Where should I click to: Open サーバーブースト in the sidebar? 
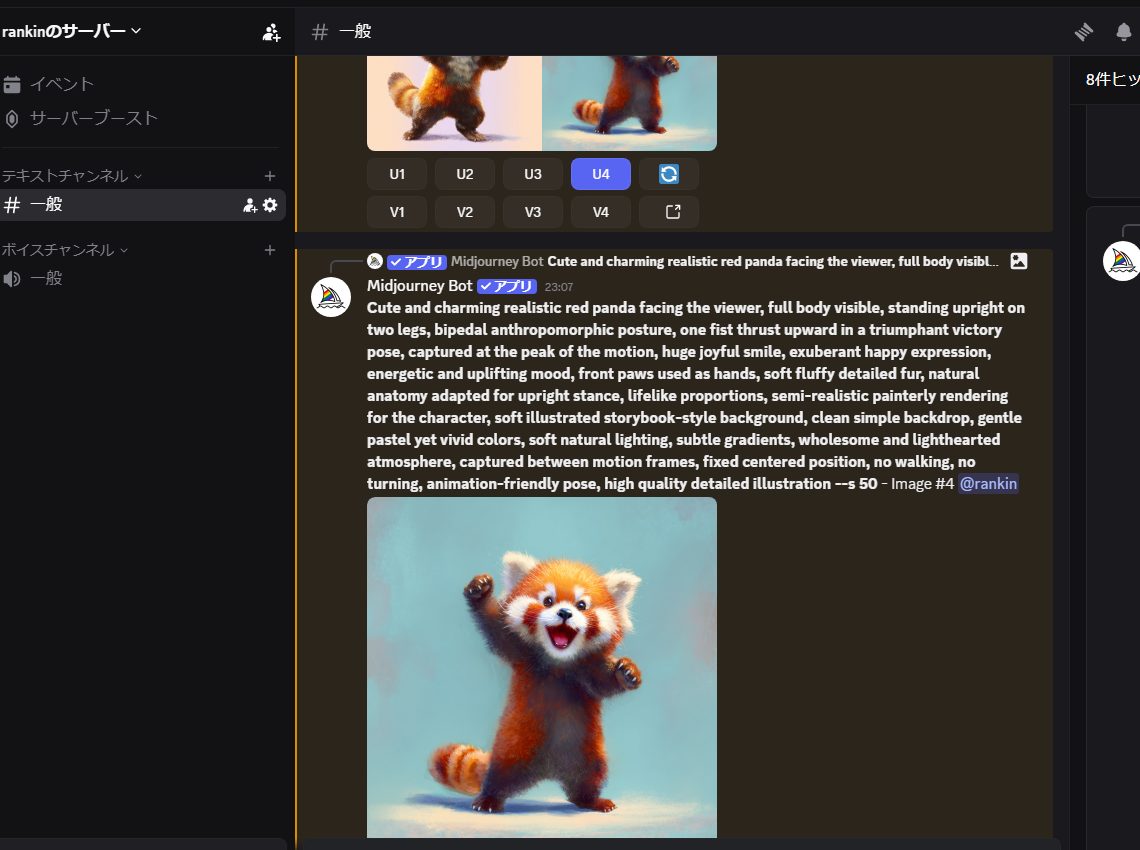coord(93,118)
